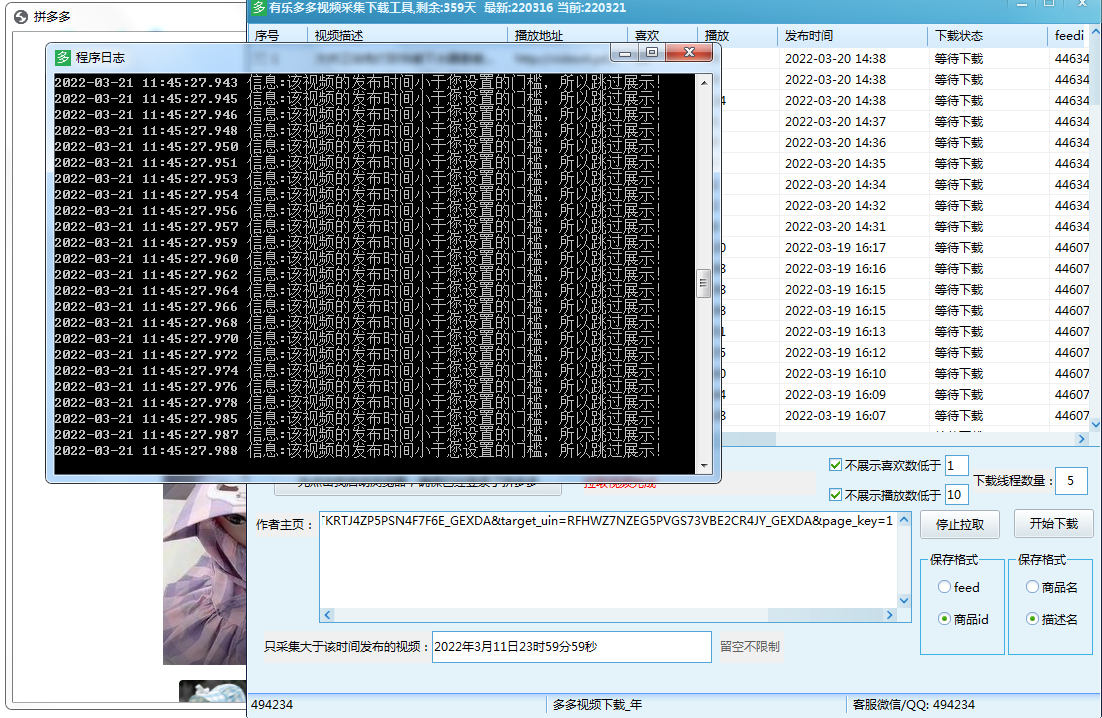Viewport: 1102px width, 718px height.
Task: Click the green app icon in main title bar
Action: point(258,7)
